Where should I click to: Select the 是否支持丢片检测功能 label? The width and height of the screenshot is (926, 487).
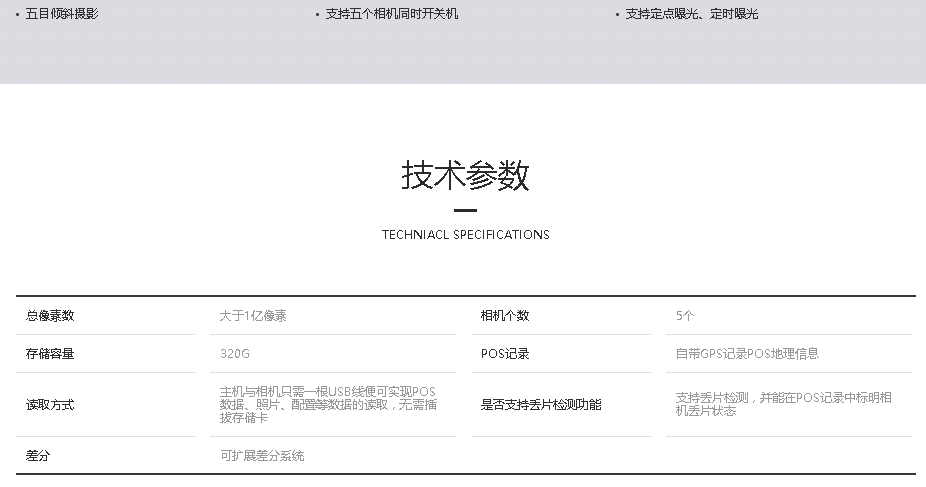pyautogui.click(x=541, y=405)
